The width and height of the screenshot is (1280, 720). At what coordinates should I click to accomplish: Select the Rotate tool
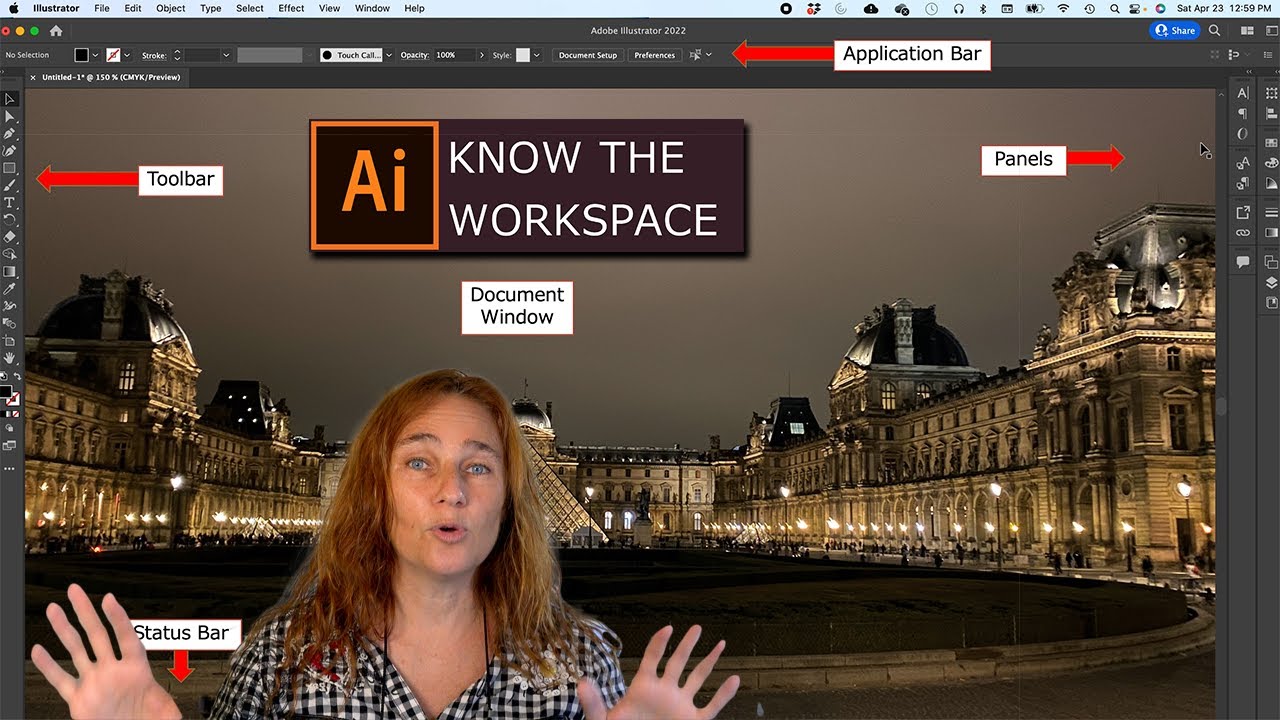[x=10, y=219]
